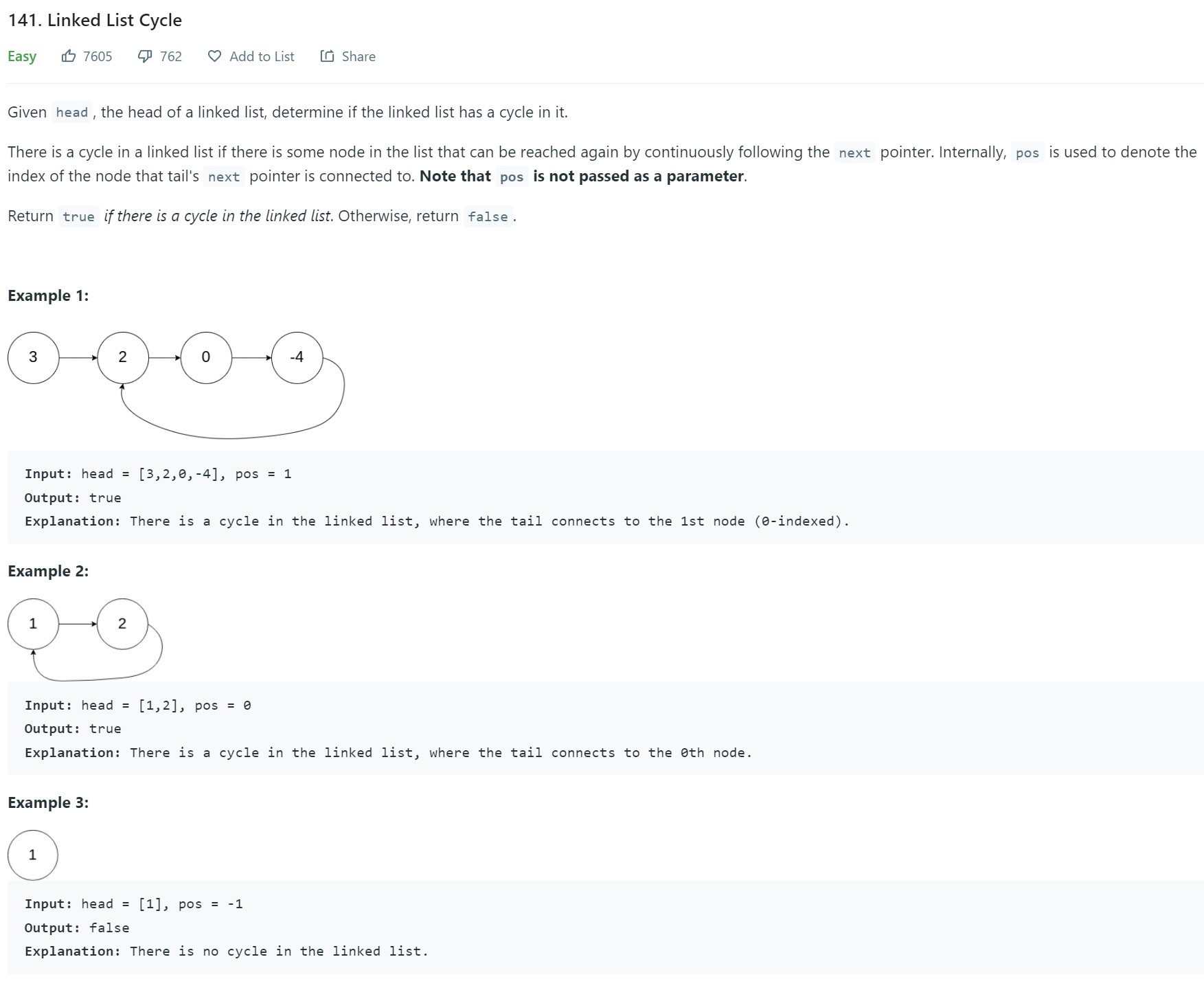Click the heart icon beside Add to List

pyautogui.click(x=215, y=56)
